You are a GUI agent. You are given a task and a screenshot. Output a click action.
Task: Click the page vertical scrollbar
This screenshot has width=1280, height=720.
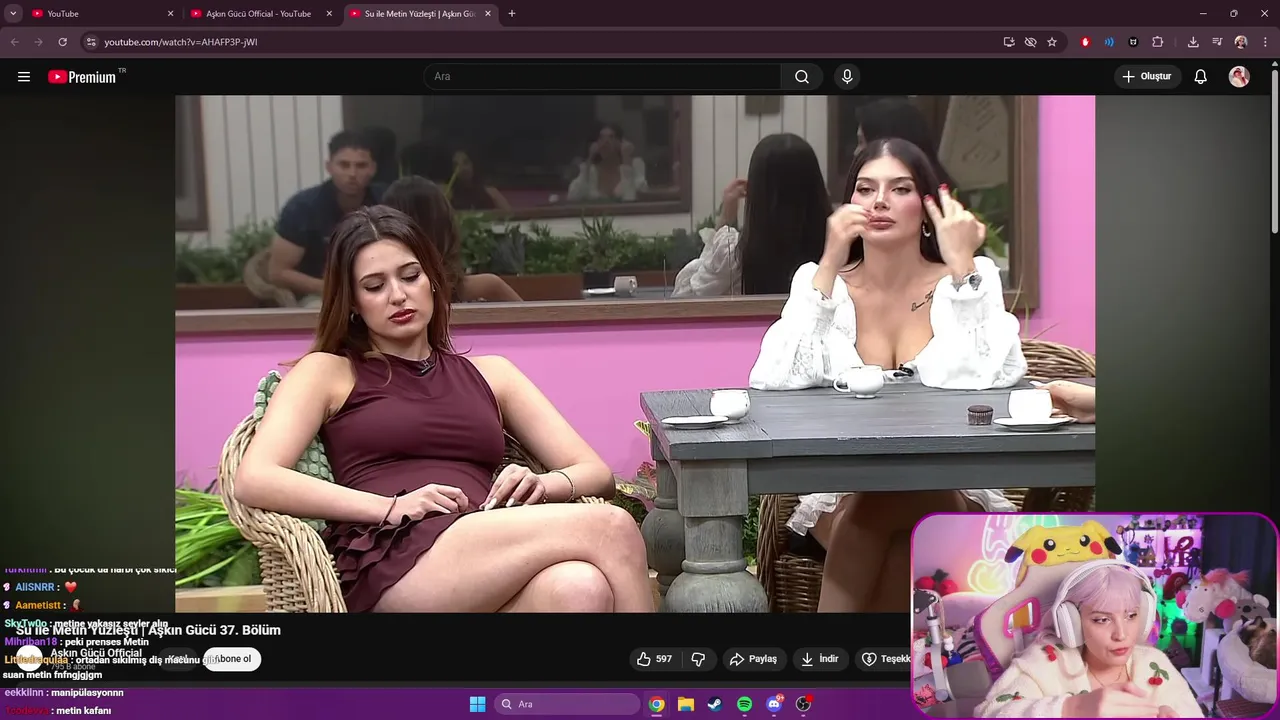1274,150
